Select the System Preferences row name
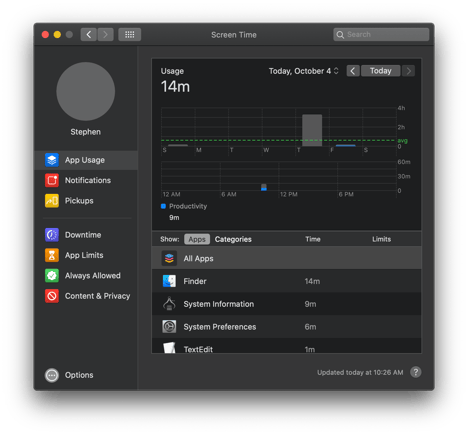This screenshot has height=435, width=468. coord(220,327)
